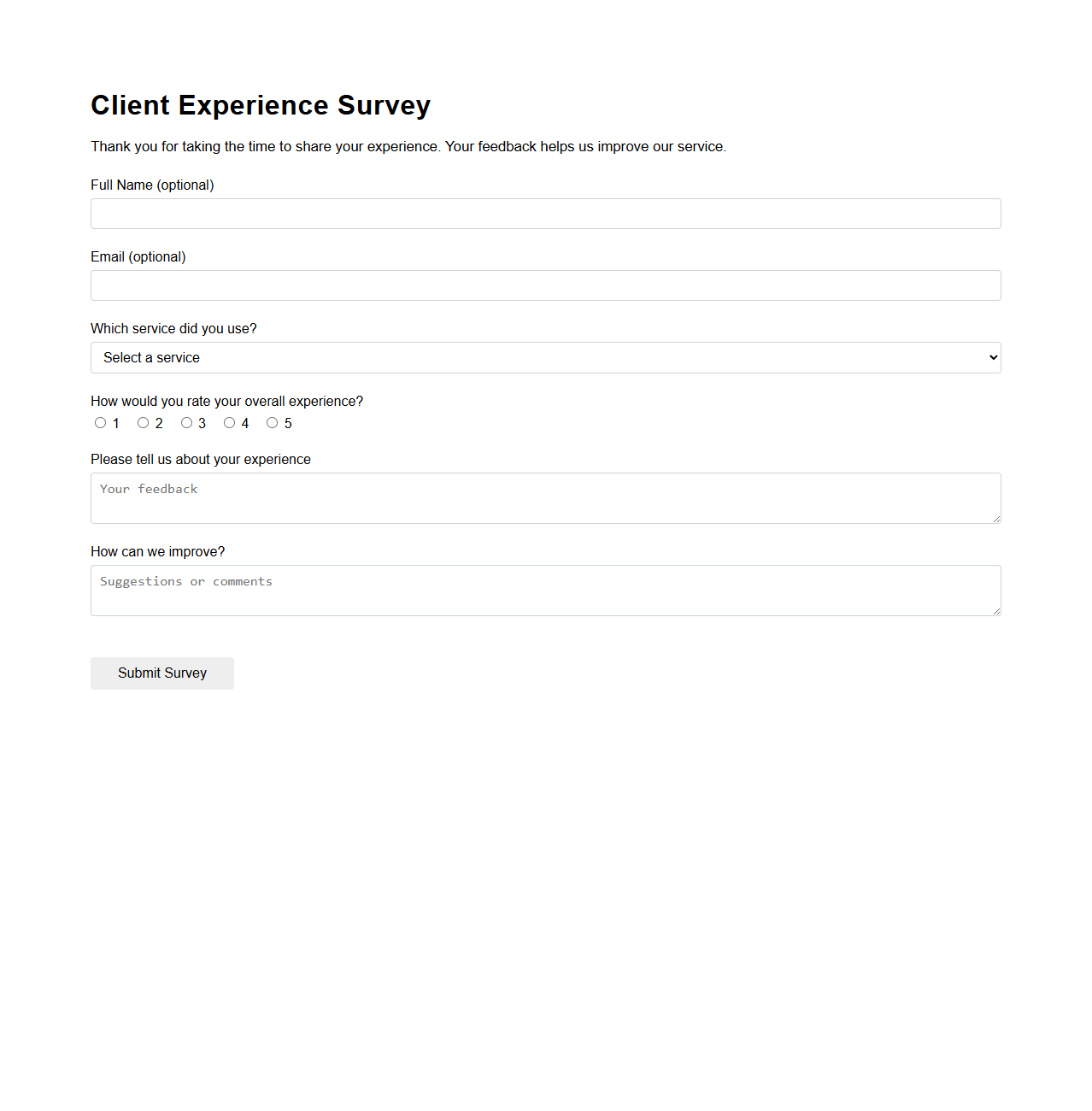Select rating 3 for overall experience

click(x=186, y=422)
